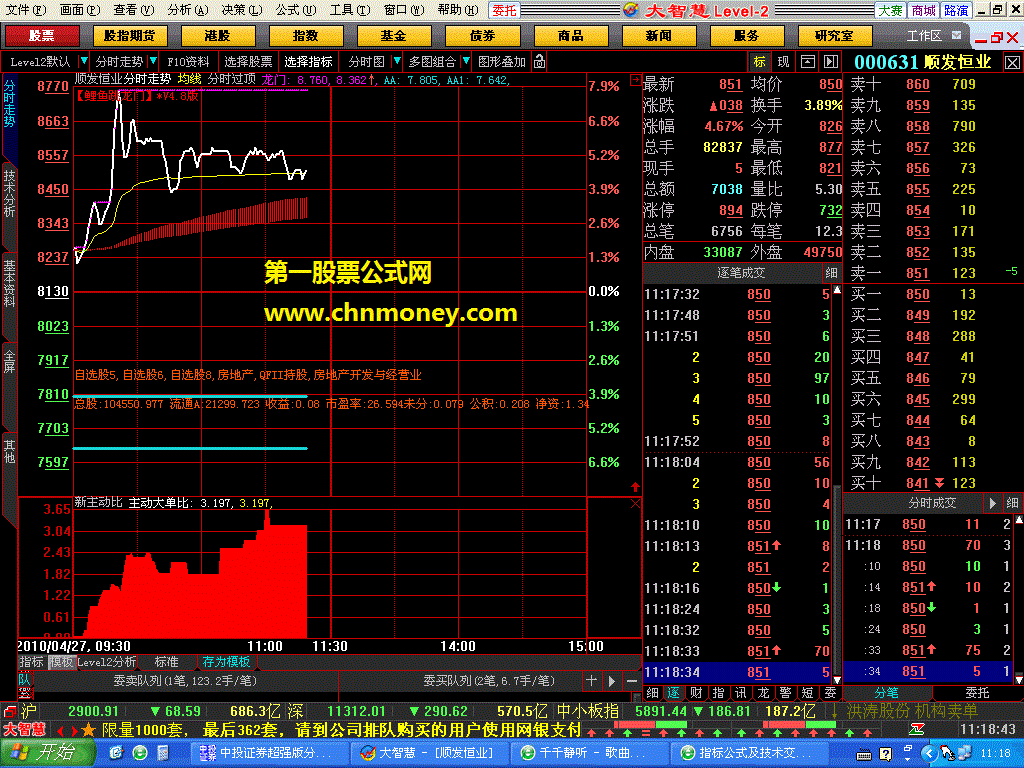Click the red arrow icon beside 最新
The image size is (1024, 768).
[x=635, y=80]
